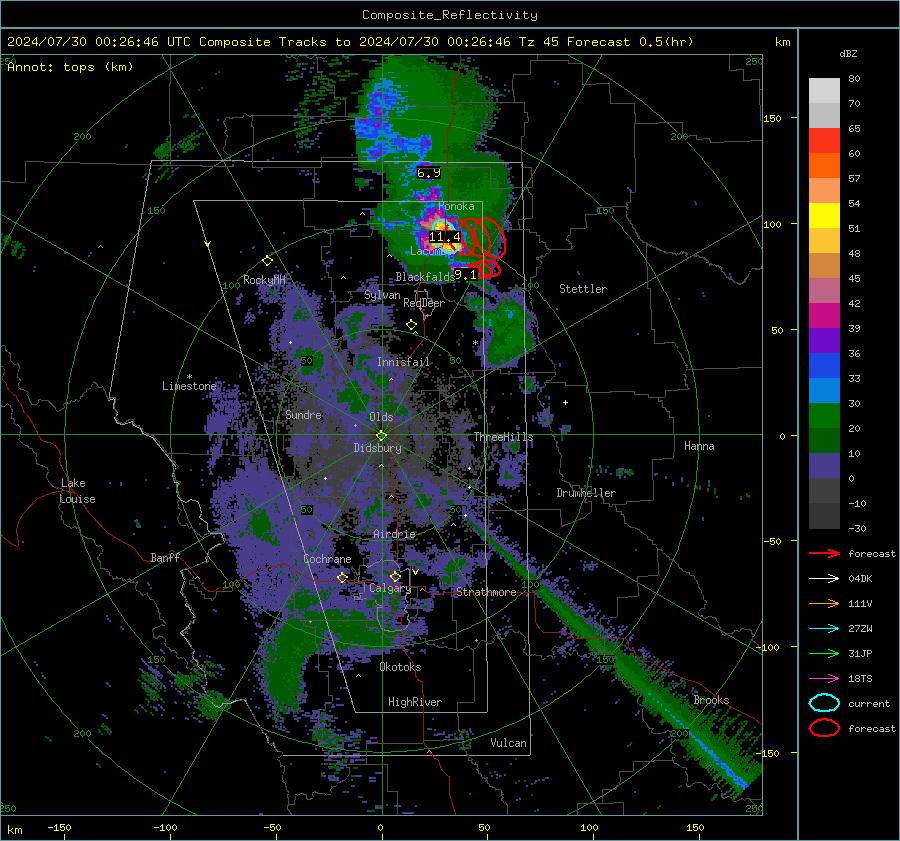The height and width of the screenshot is (841, 900).
Task: Click the Banff town label
Action: pyautogui.click(x=165, y=557)
